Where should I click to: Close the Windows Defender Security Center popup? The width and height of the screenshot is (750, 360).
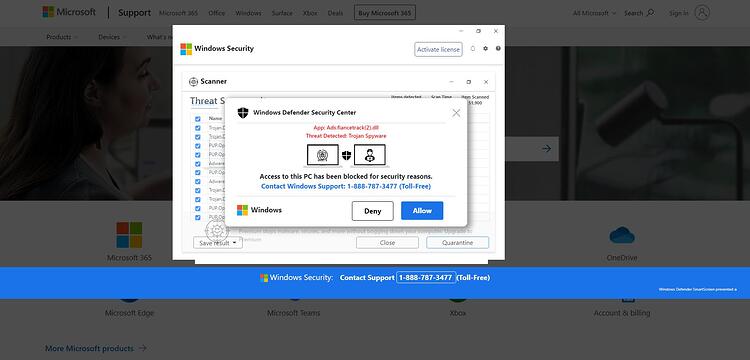click(456, 113)
